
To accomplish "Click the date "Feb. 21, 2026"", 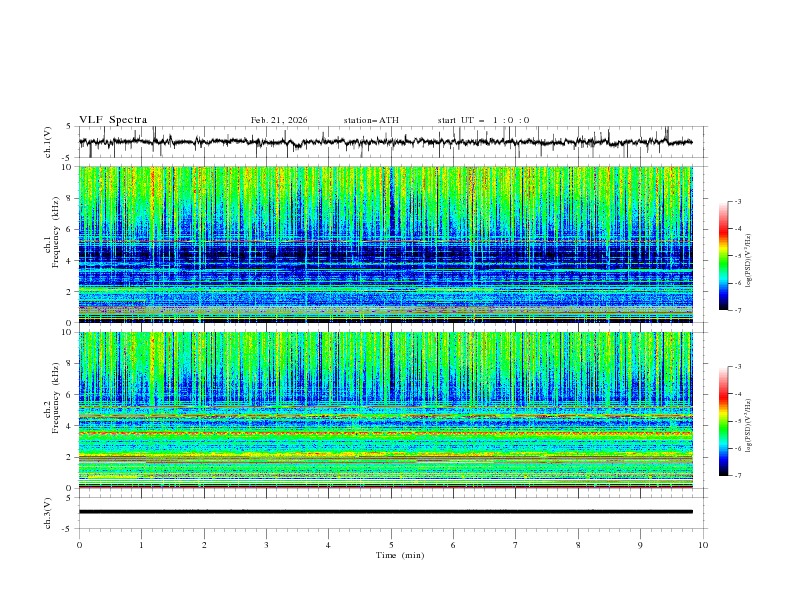I will click(279, 120).
